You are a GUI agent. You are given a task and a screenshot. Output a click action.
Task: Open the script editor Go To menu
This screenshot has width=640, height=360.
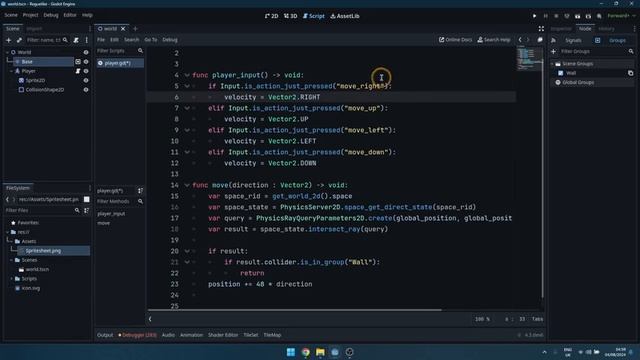151,40
